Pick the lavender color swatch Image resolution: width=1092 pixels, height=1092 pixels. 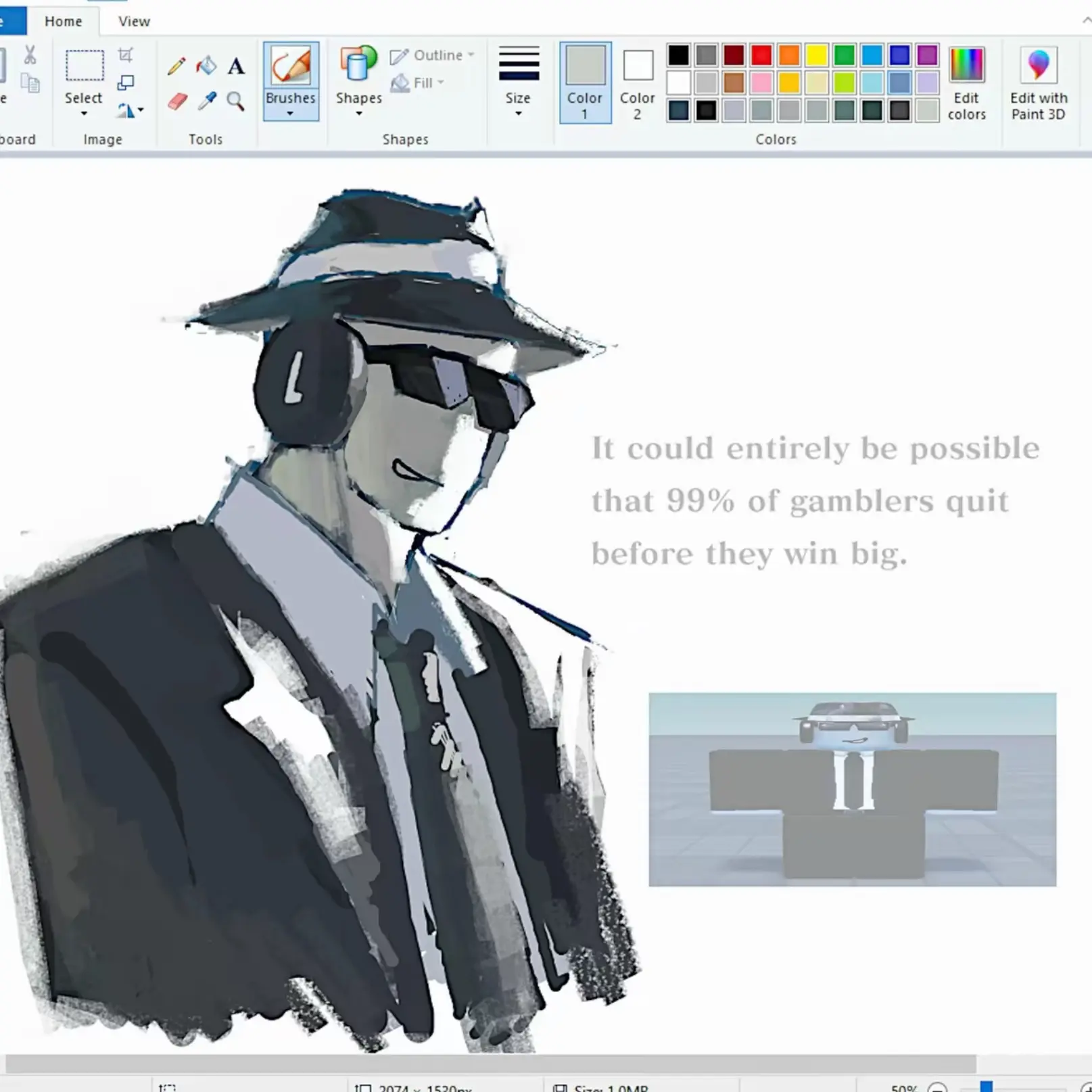[927, 82]
